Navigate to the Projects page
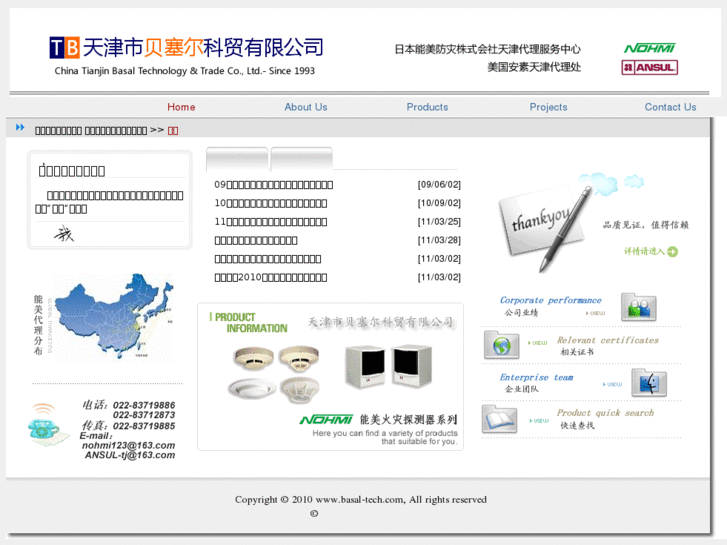The image size is (727, 545). (x=548, y=107)
